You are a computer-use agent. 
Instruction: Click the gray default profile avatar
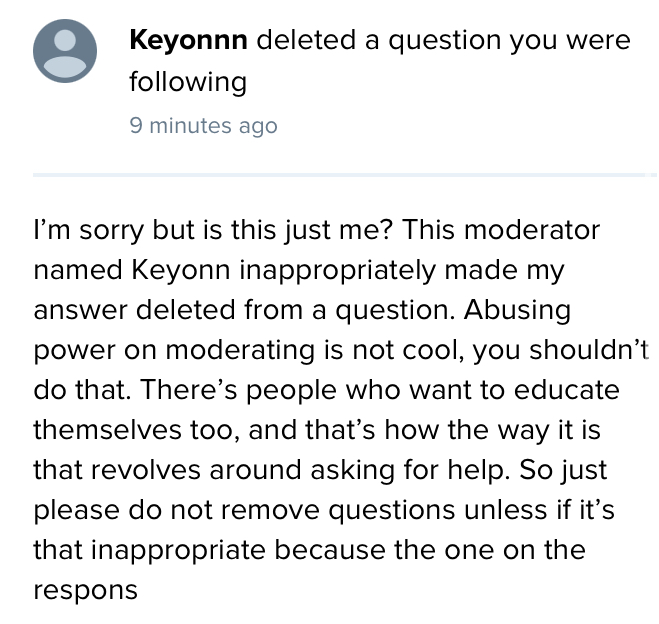(x=65, y=51)
